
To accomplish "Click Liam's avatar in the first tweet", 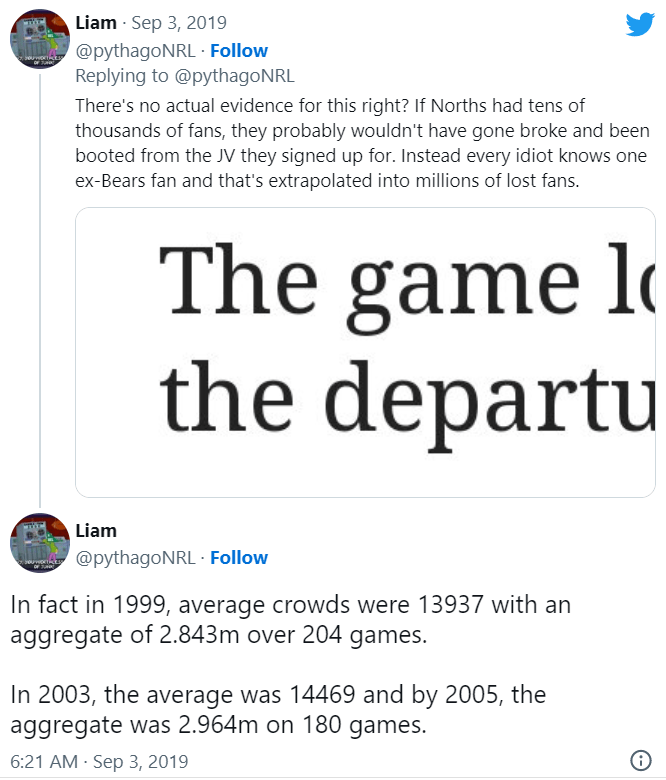I will pyautogui.click(x=39, y=42).
